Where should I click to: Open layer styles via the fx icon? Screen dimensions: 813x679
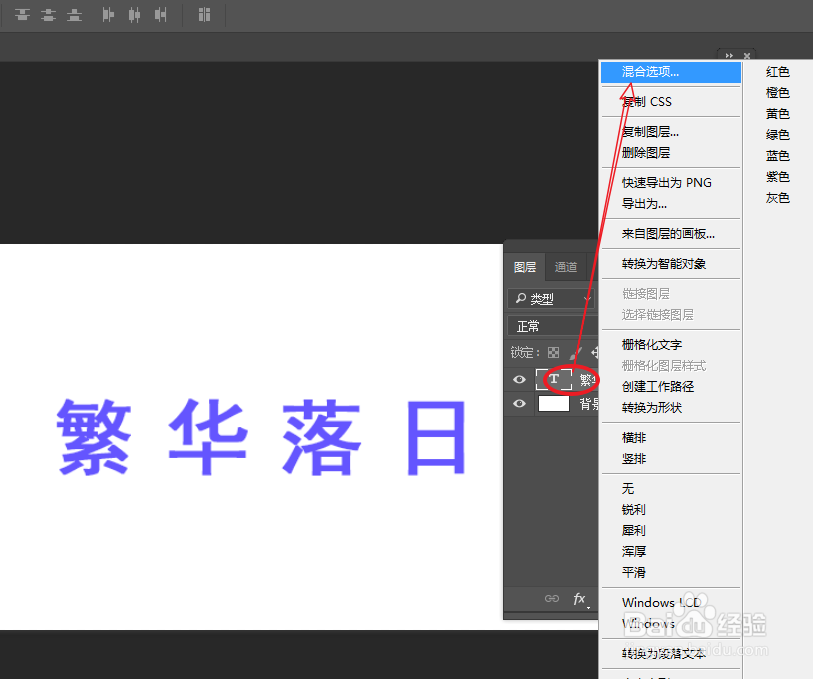(580, 598)
